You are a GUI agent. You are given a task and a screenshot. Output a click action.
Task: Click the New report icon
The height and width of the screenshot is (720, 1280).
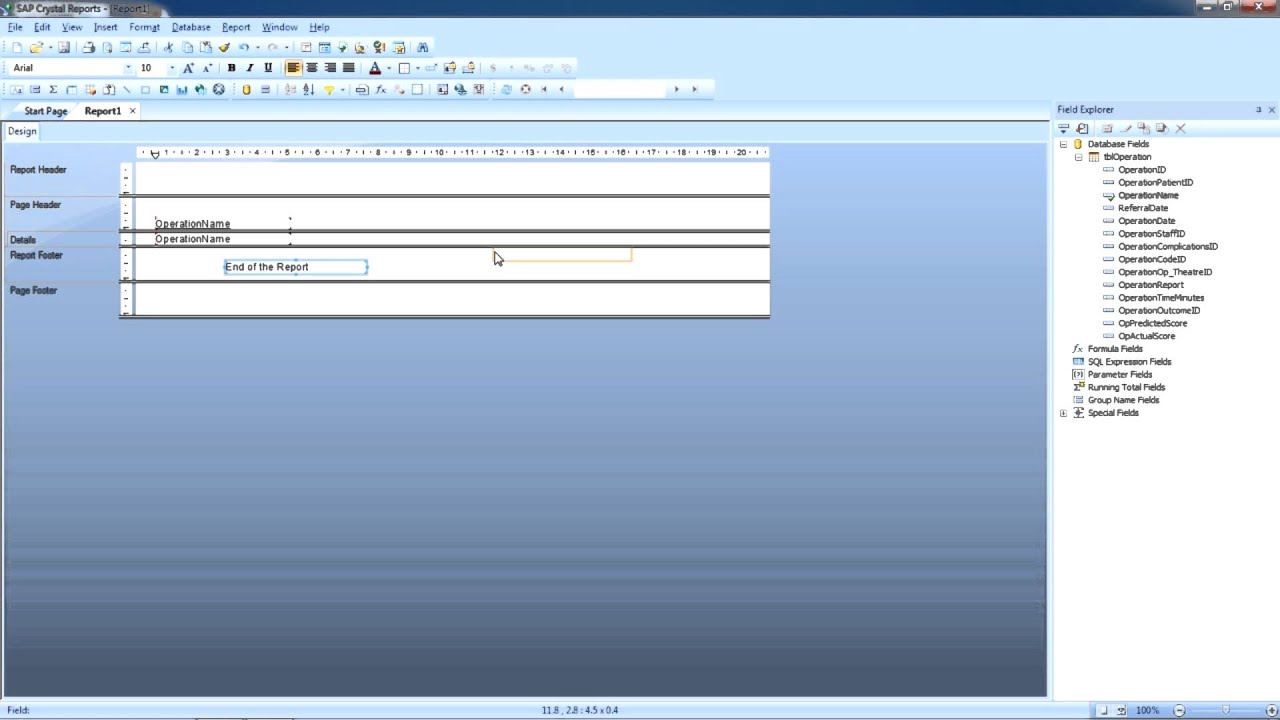pyautogui.click(x=17, y=47)
